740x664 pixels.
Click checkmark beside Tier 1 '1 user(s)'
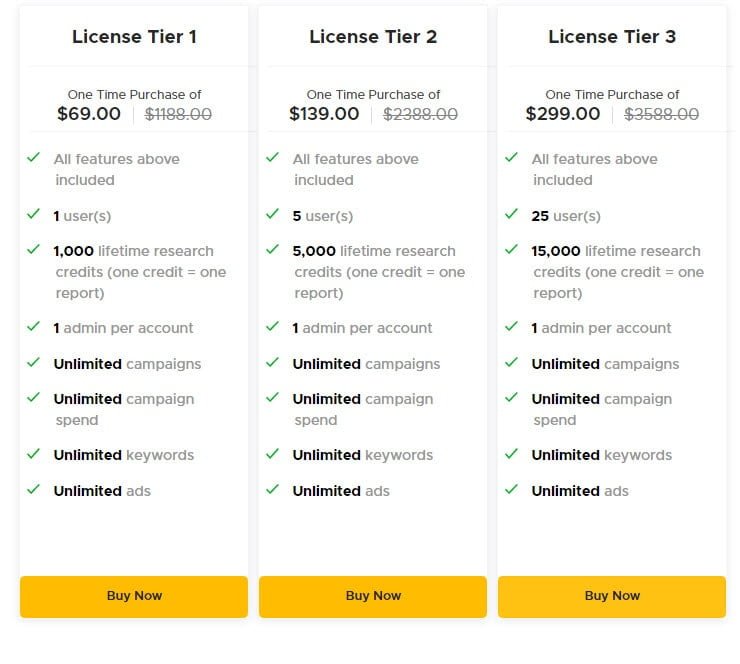coord(34,214)
